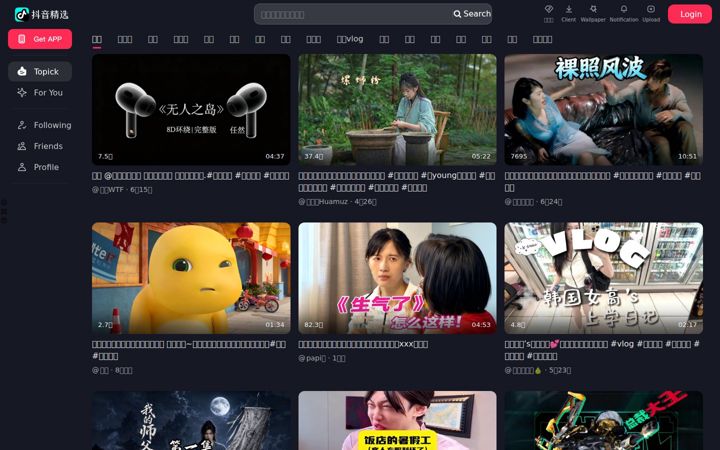Switch to the vlog category tab
Image resolution: width=720 pixels, height=450 pixels.
pyautogui.click(x=350, y=39)
